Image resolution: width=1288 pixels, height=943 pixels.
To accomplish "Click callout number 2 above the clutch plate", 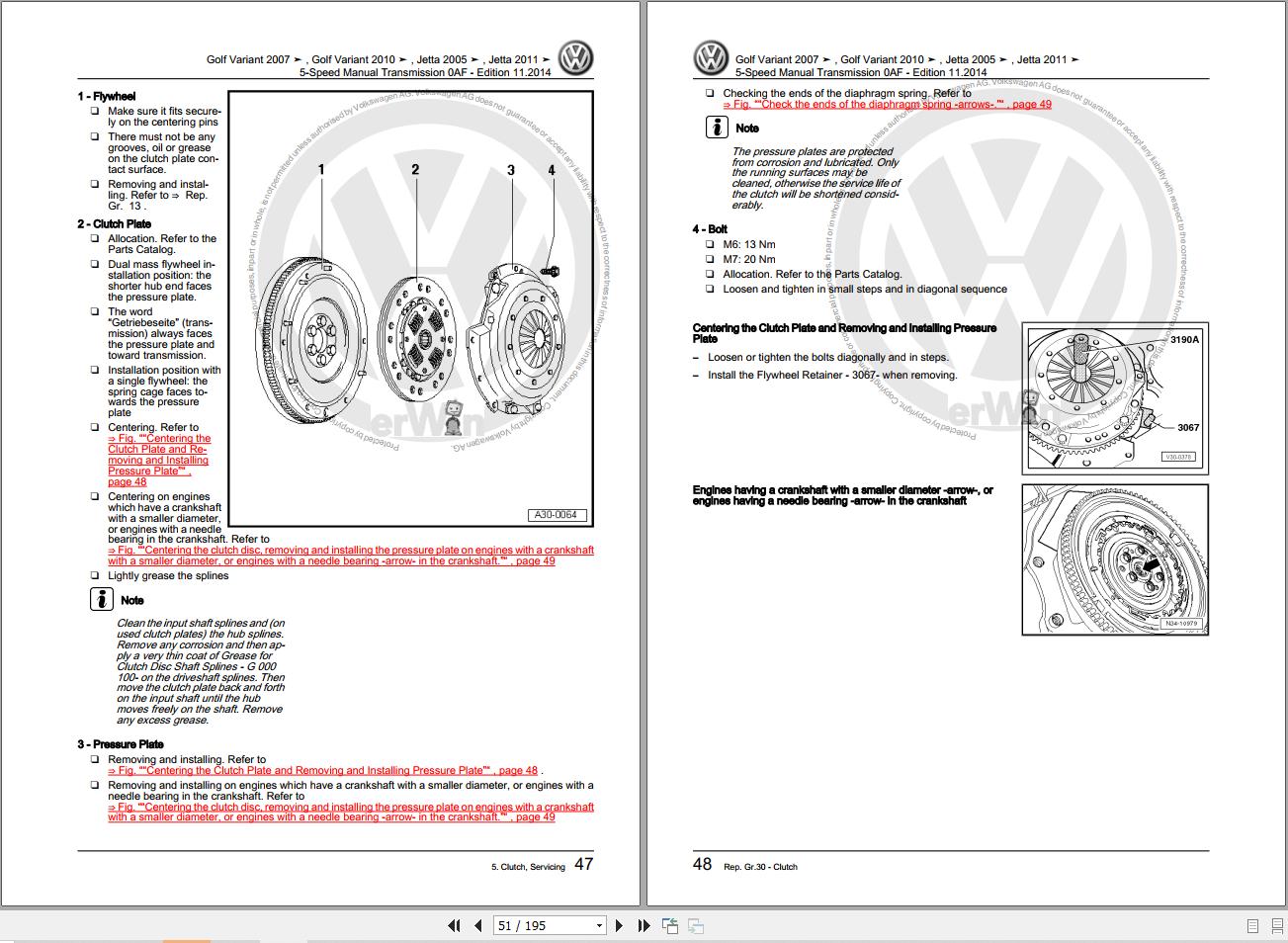I will (415, 170).
